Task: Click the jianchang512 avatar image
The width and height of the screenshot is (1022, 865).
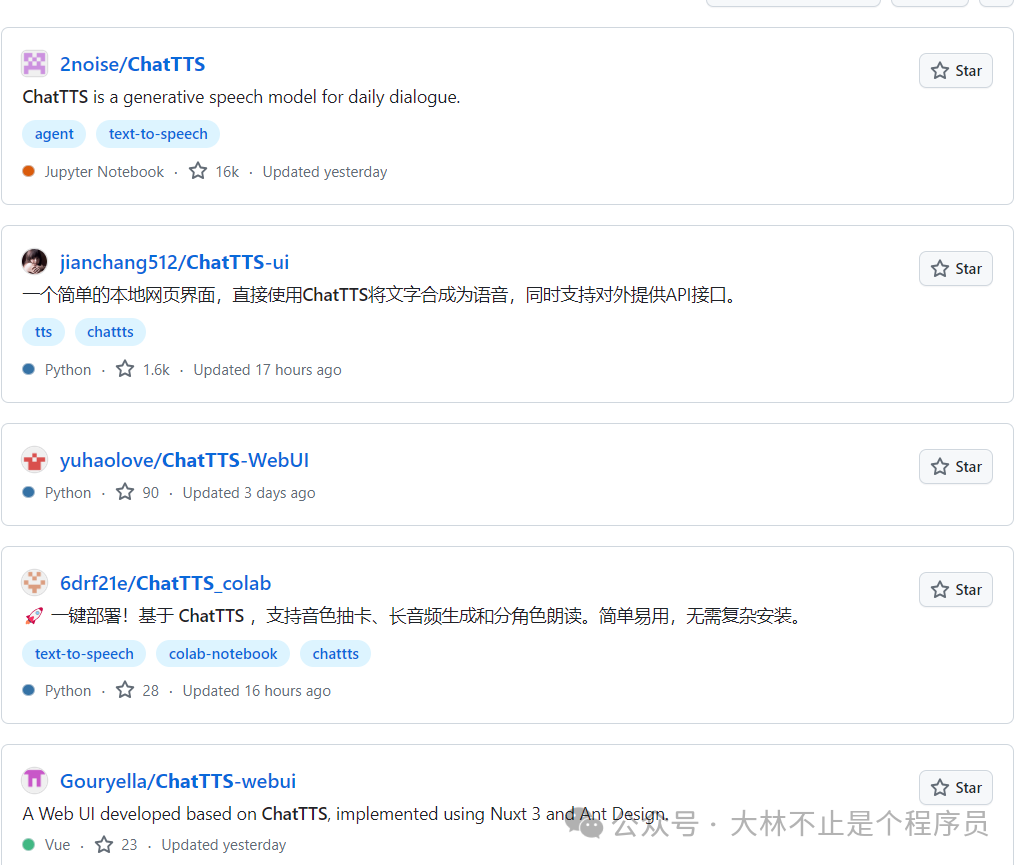Action: [35, 262]
